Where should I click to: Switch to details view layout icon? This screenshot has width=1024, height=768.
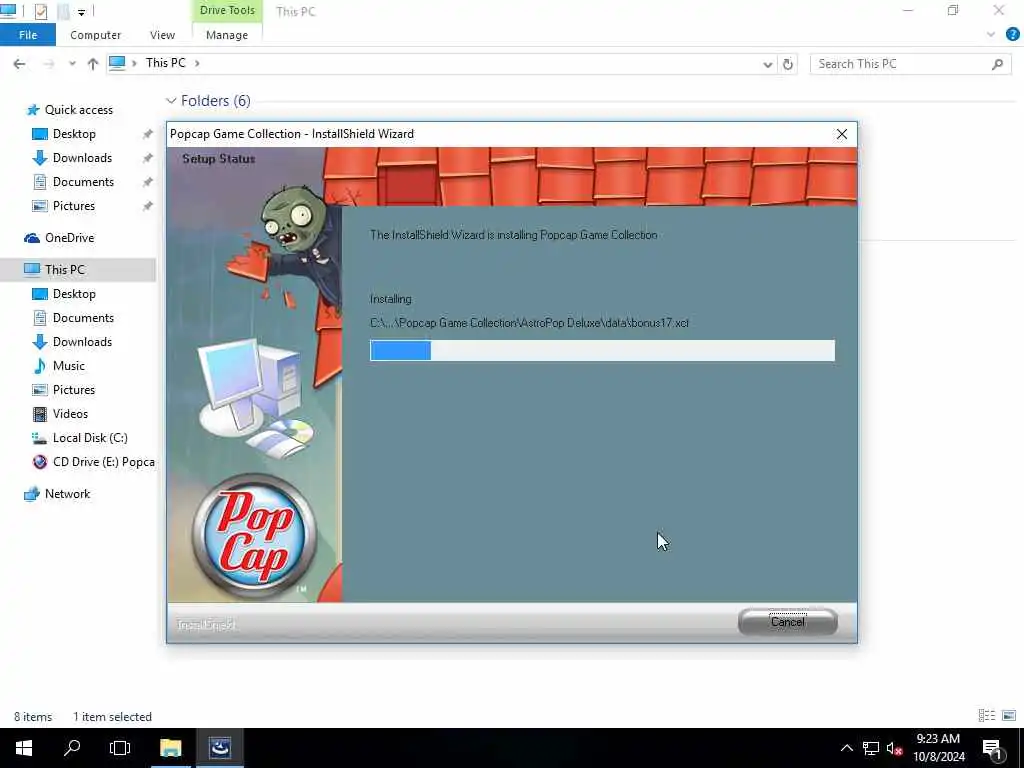[x=986, y=716]
